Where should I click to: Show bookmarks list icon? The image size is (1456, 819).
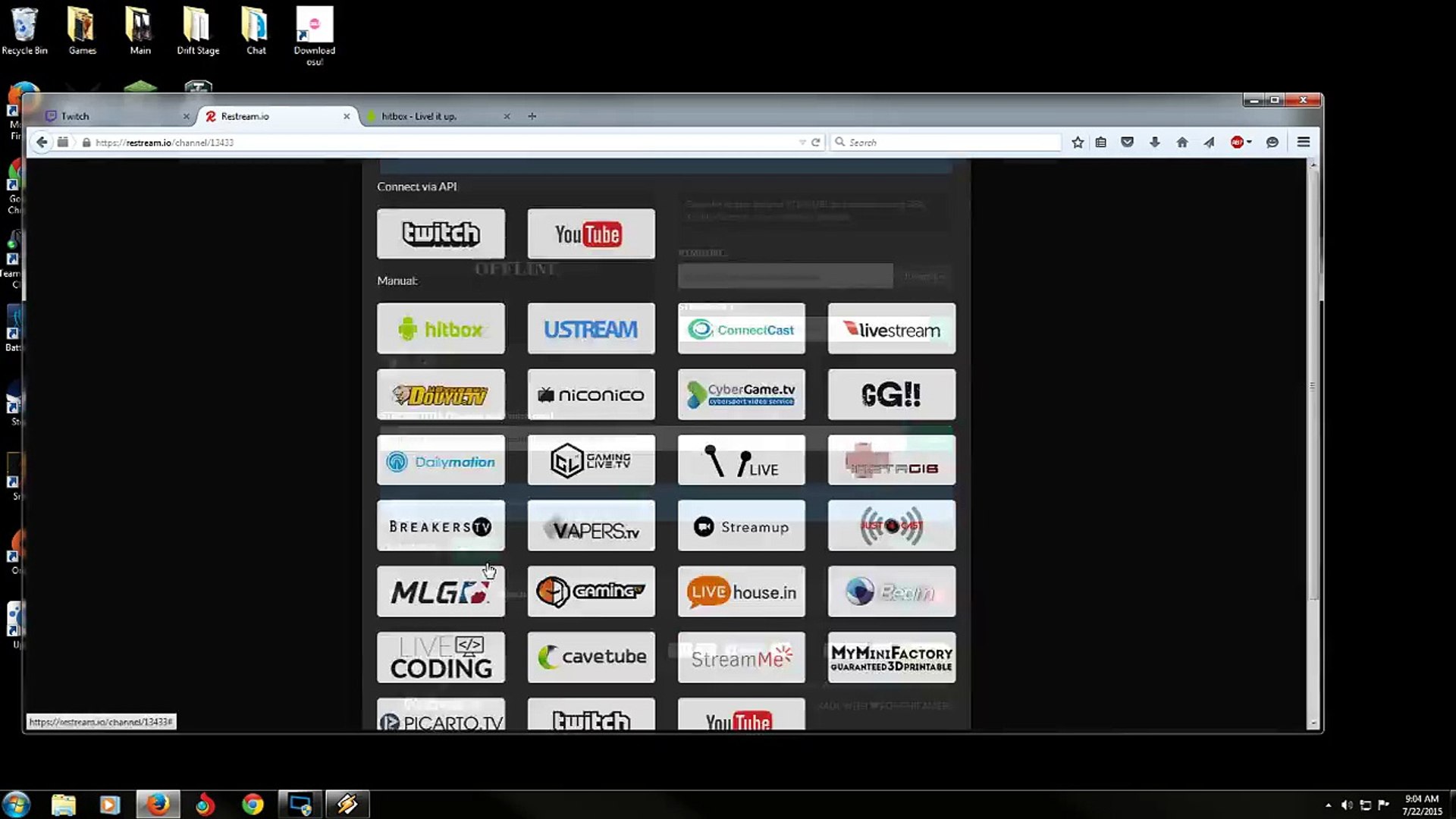click(x=1101, y=142)
